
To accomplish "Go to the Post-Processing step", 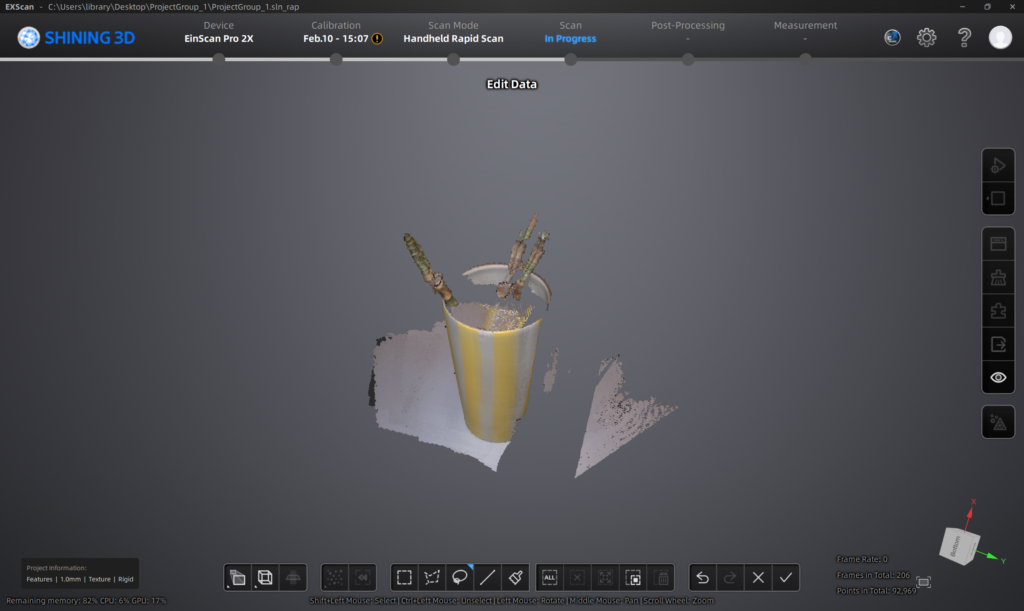I will point(687,32).
